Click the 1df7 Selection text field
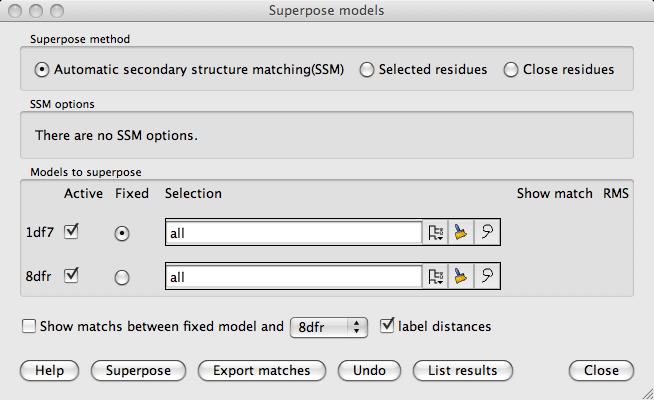Screen dimensions: 654x400 292,233
